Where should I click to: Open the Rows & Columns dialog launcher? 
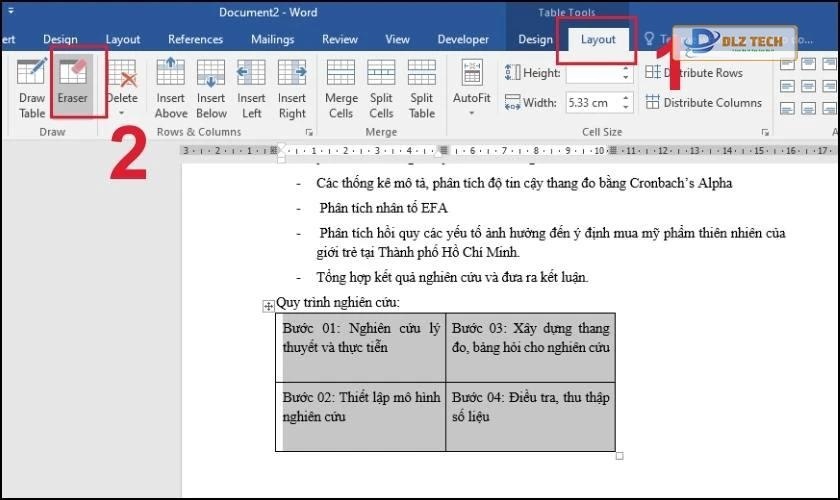pyautogui.click(x=309, y=132)
